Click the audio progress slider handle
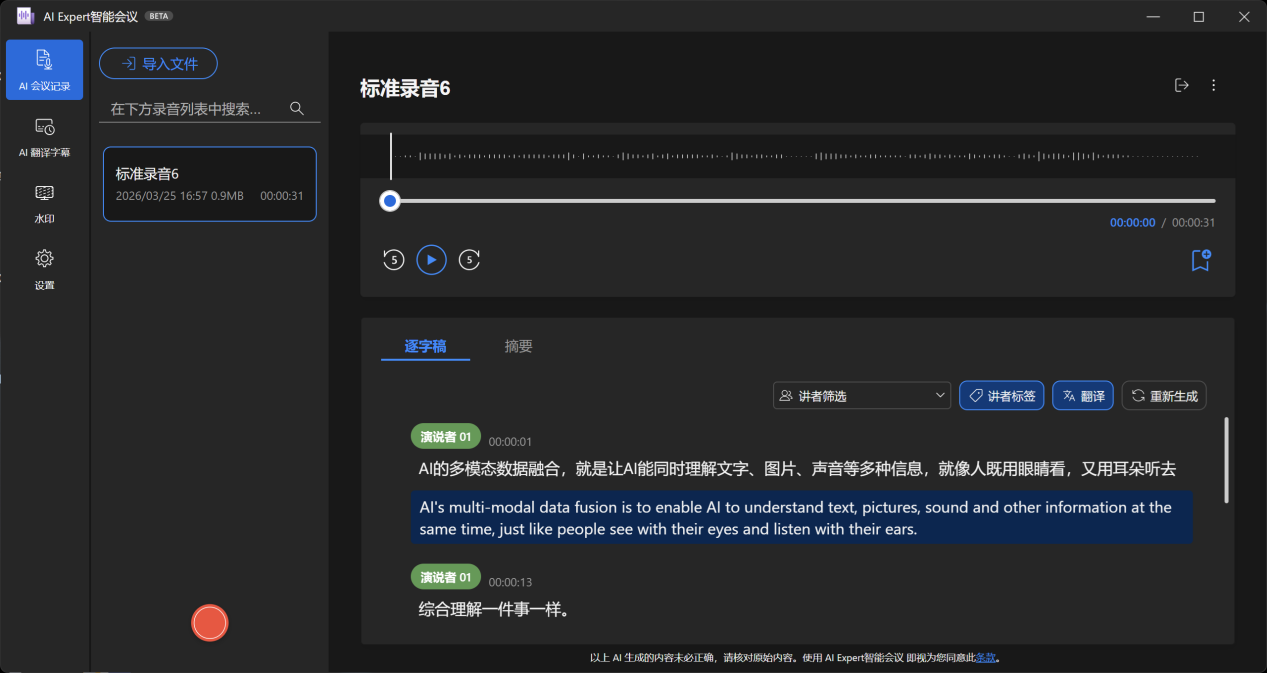The height and width of the screenshot is (673, 1267). pos(390,201)
